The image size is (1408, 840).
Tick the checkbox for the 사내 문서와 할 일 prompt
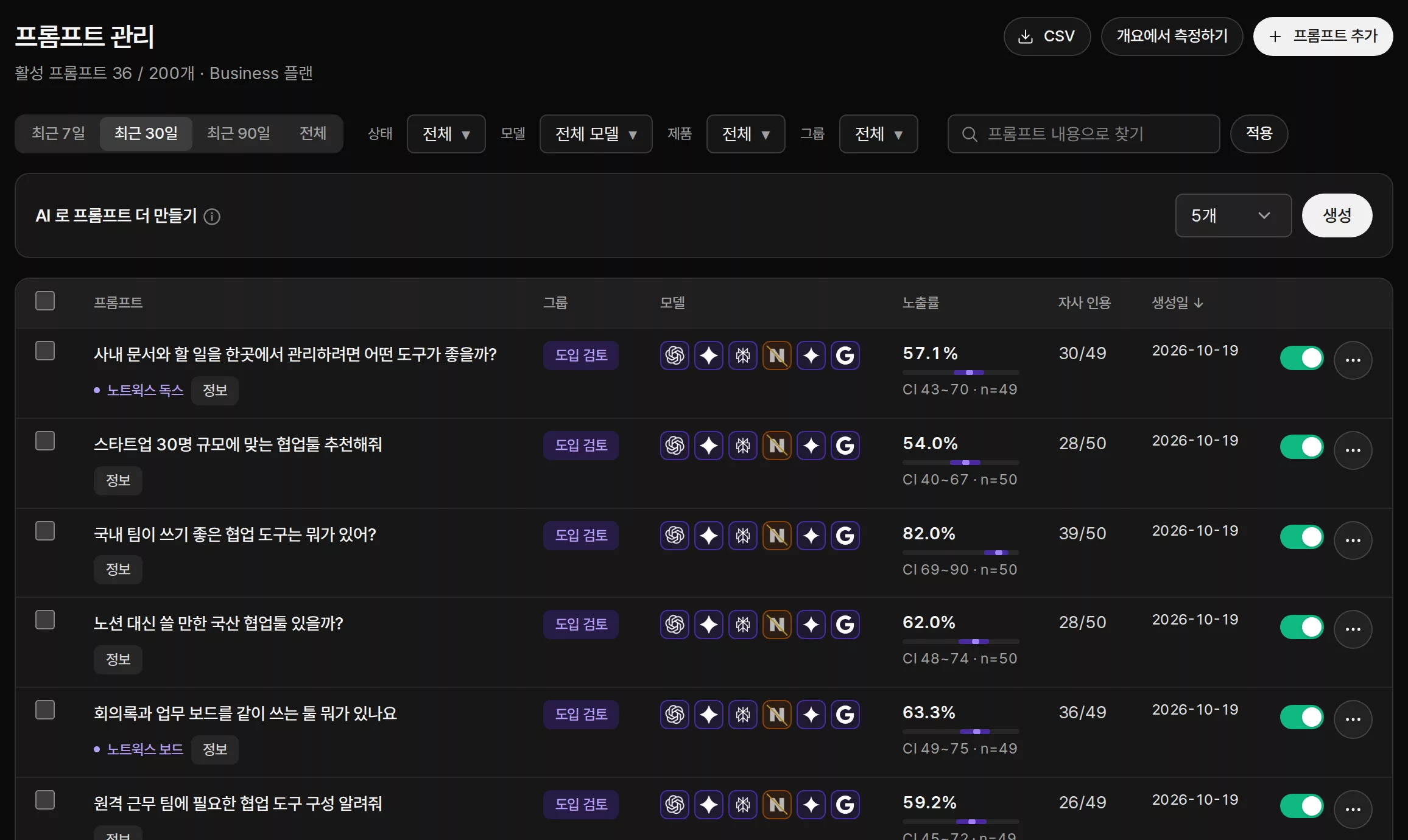(x=45, y=351)
